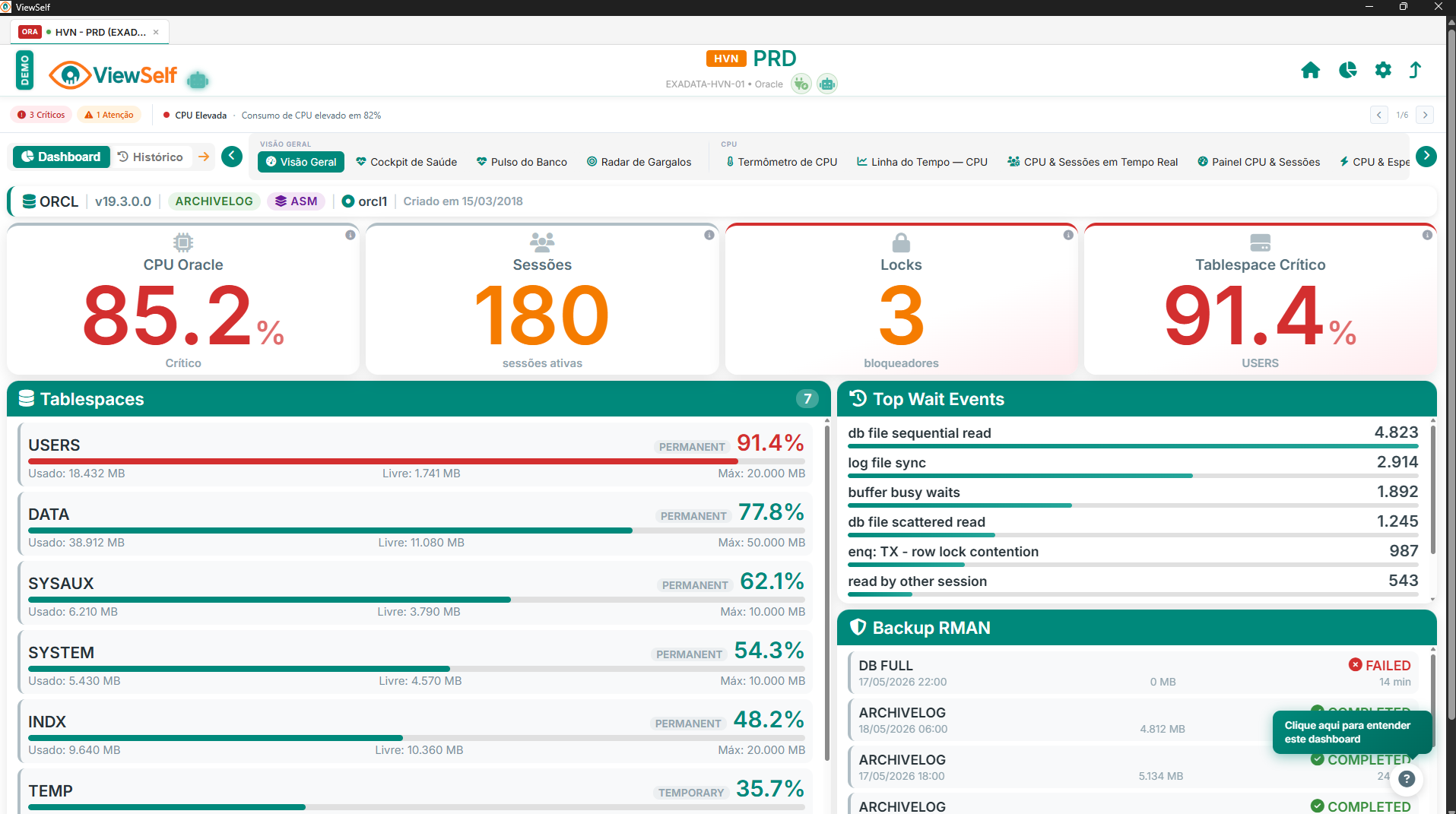Click the robot assistant icon beside ViewSelf logo

tap(198, 79)
